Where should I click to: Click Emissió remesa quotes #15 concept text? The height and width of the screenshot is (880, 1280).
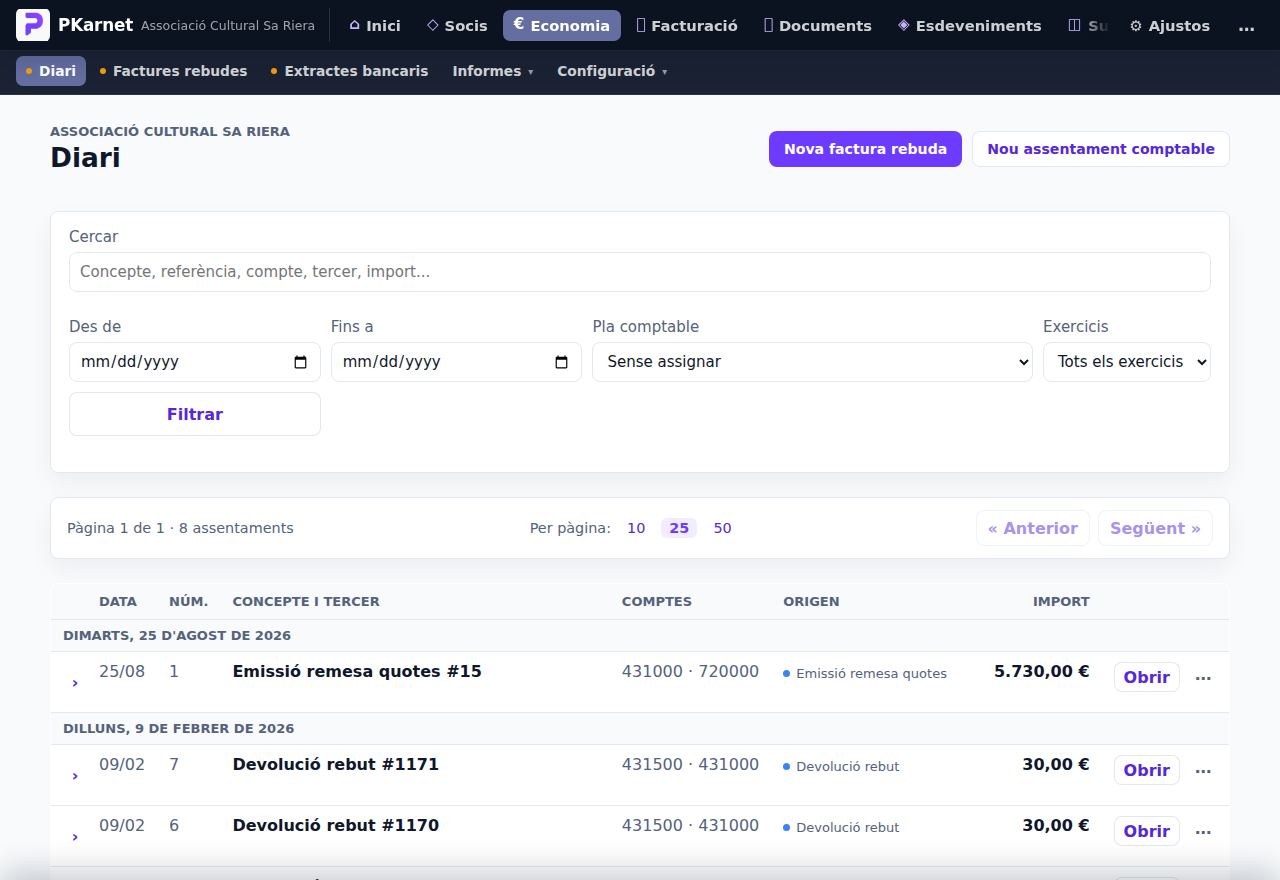357,671
